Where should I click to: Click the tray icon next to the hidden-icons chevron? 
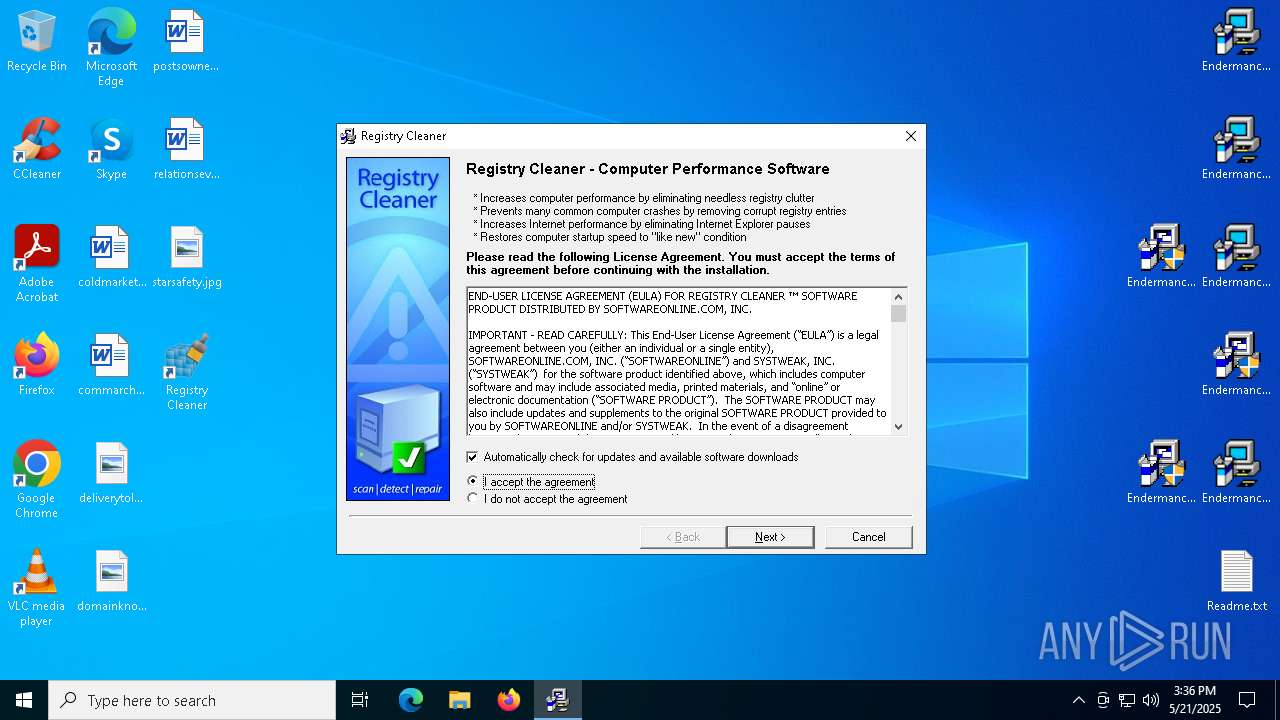tap(1103, 700)
